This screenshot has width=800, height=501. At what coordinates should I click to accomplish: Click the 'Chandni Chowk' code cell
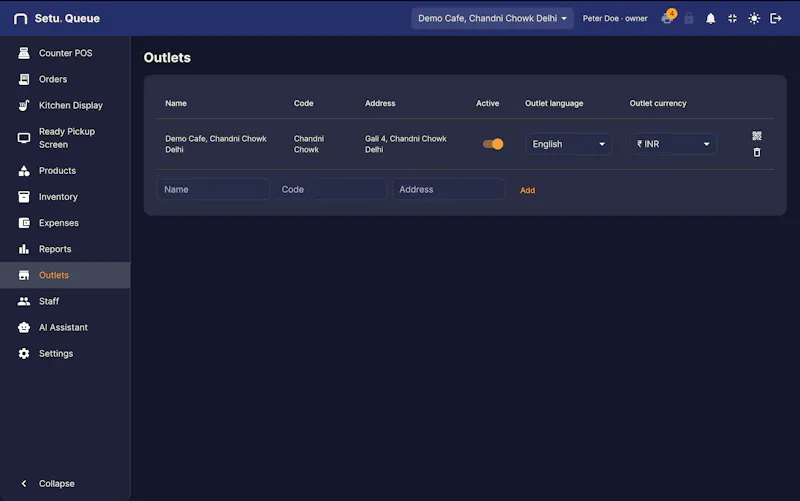click(309, 144)
